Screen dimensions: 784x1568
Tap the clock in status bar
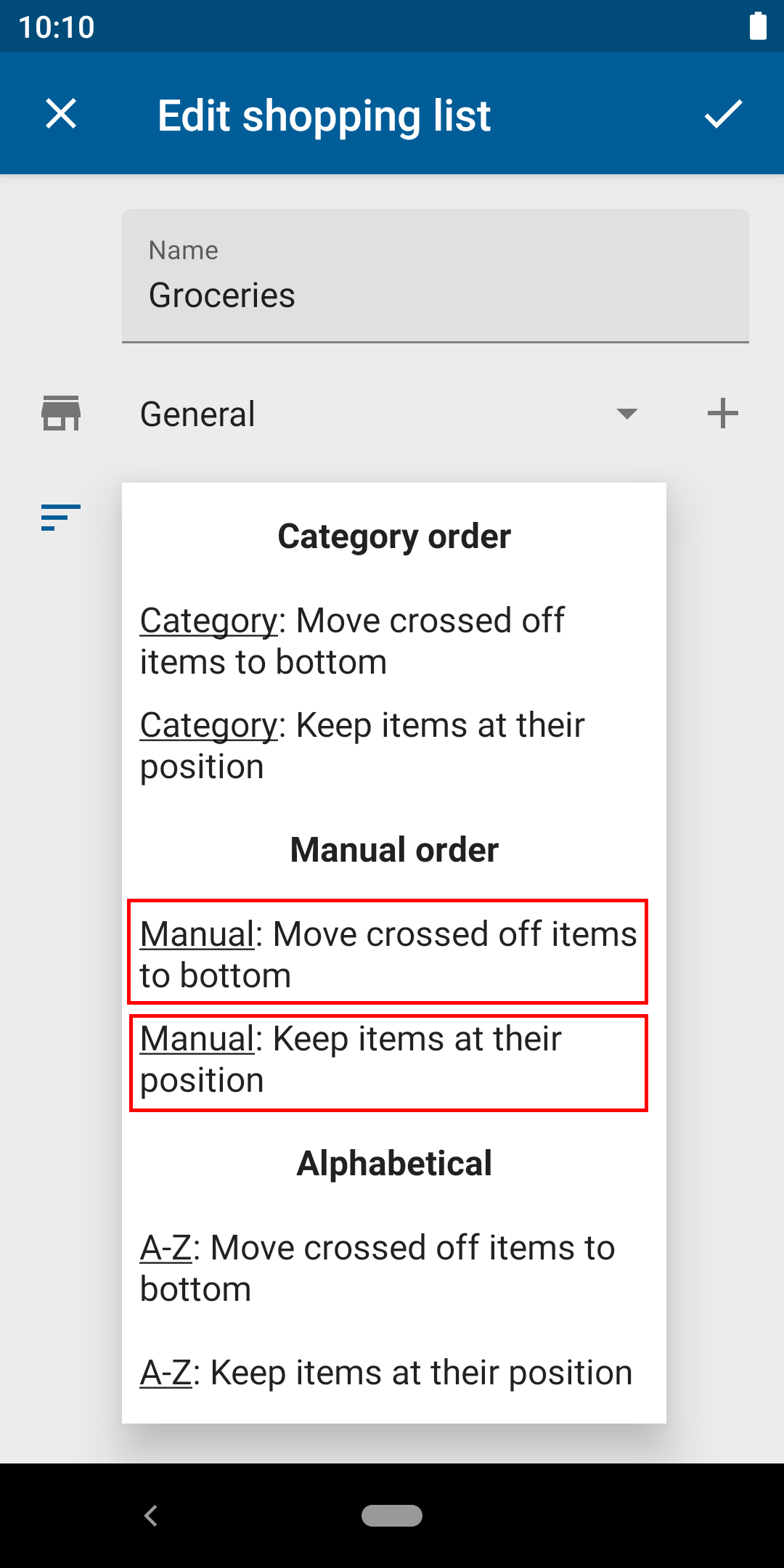[57, 28]
